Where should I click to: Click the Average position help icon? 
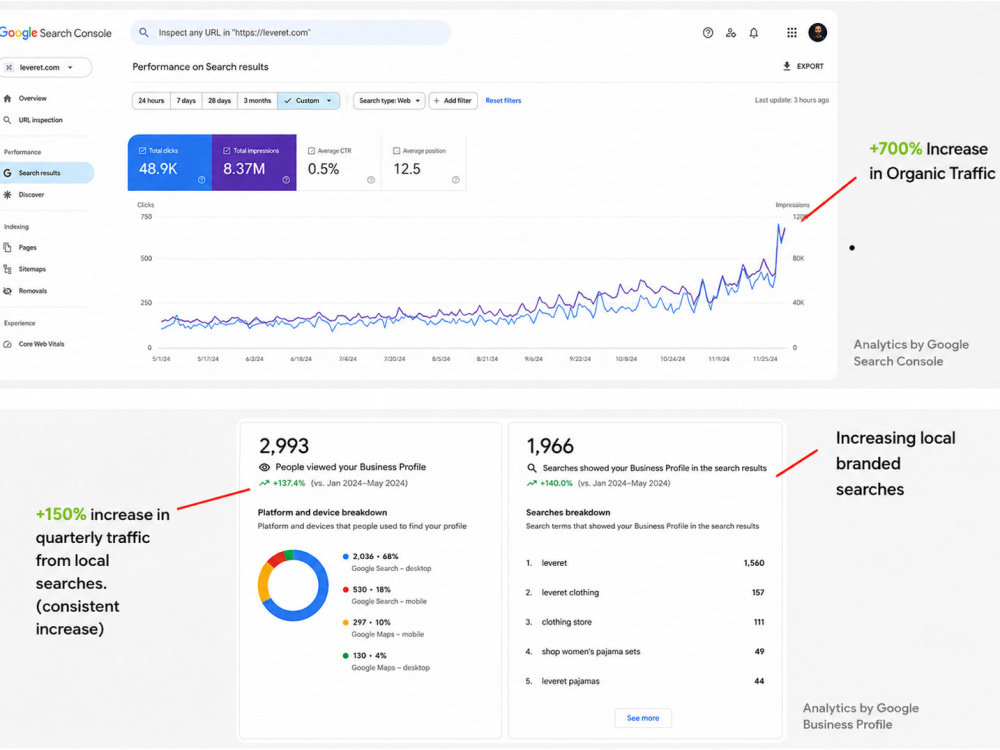click(x=456, y=180)
